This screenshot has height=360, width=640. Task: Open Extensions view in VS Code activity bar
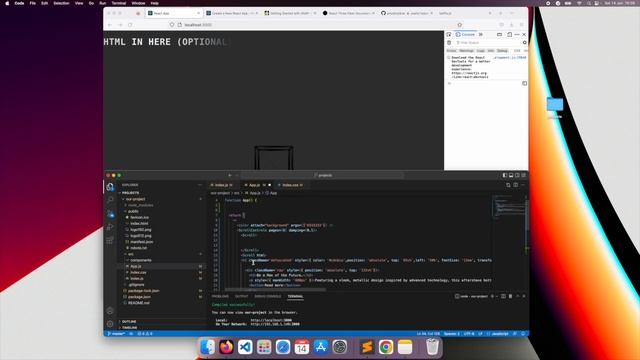click(x=110, y=240)
